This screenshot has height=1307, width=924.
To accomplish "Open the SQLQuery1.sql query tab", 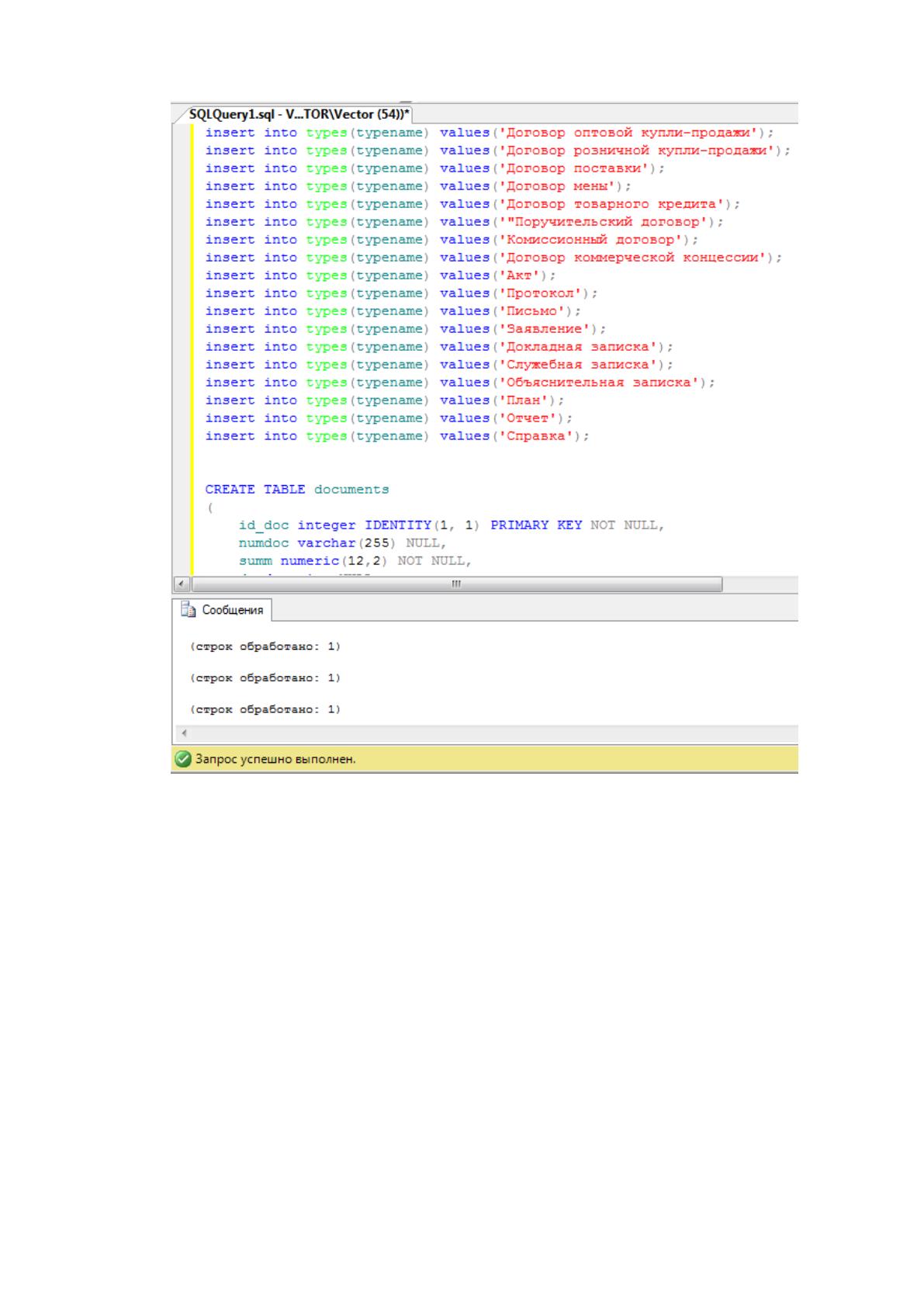I will pos(299,114).
